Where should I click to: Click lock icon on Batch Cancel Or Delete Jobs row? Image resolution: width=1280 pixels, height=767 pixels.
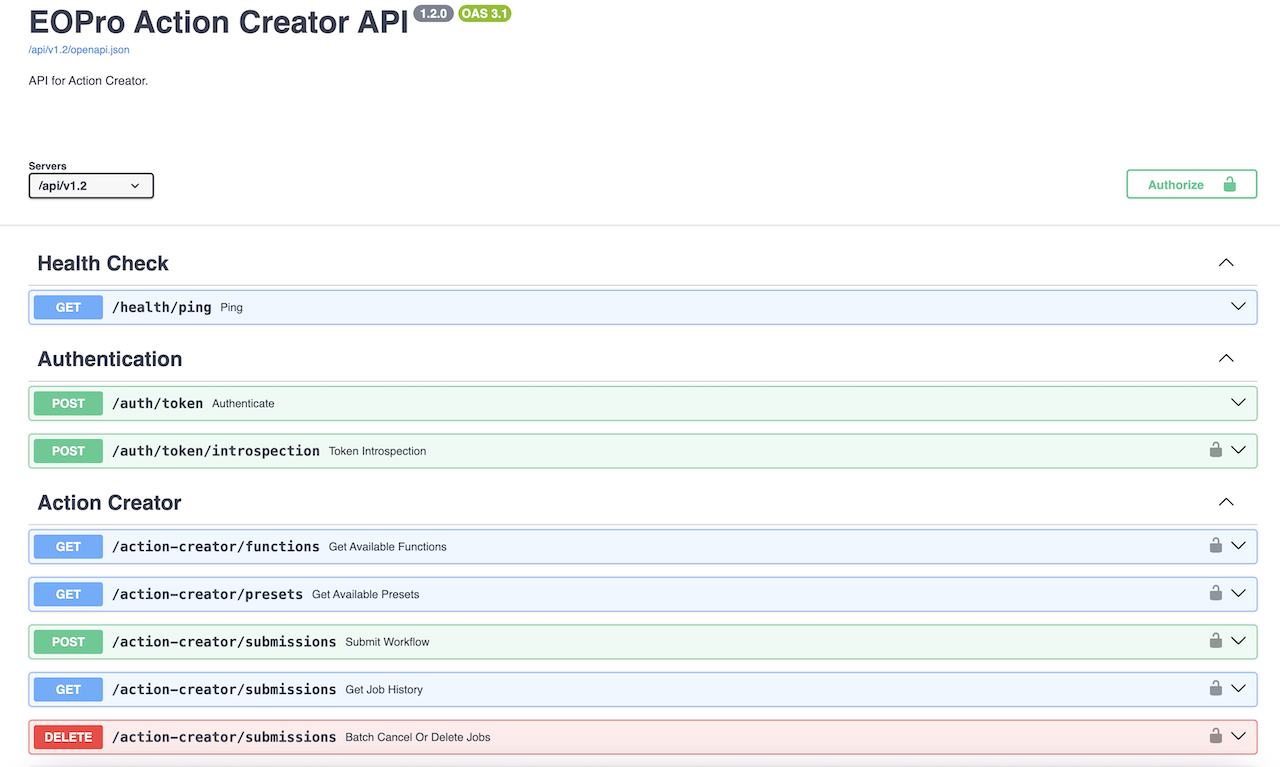1215,736
